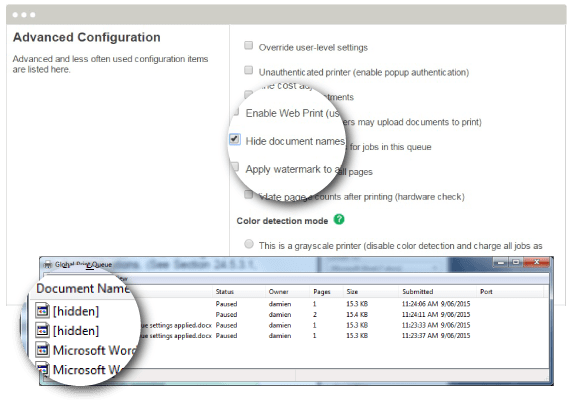The image size is (572, 400).
Task: Sort by Document Name column header
Action: point(83,288)
